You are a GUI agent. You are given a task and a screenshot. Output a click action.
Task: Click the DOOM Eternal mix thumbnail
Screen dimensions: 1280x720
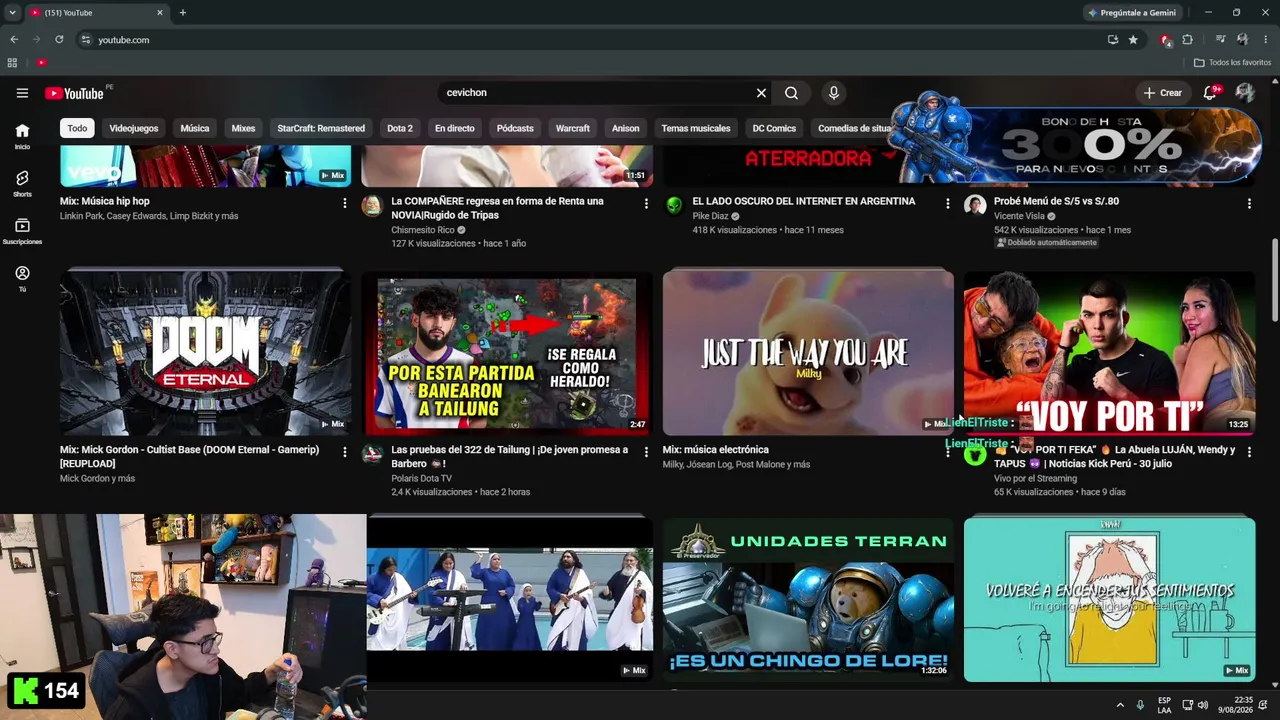pos(206,352)
